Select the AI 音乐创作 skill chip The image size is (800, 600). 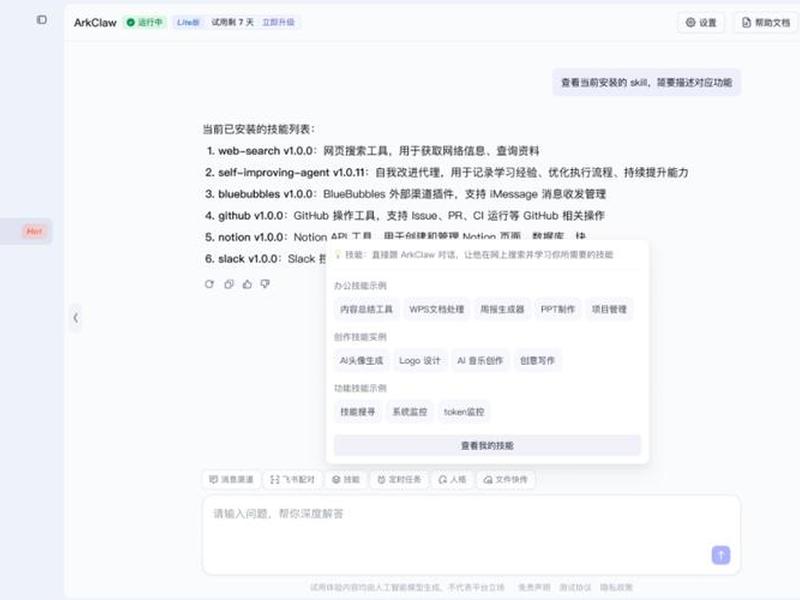pyautogui.click(x=480, y=361)
